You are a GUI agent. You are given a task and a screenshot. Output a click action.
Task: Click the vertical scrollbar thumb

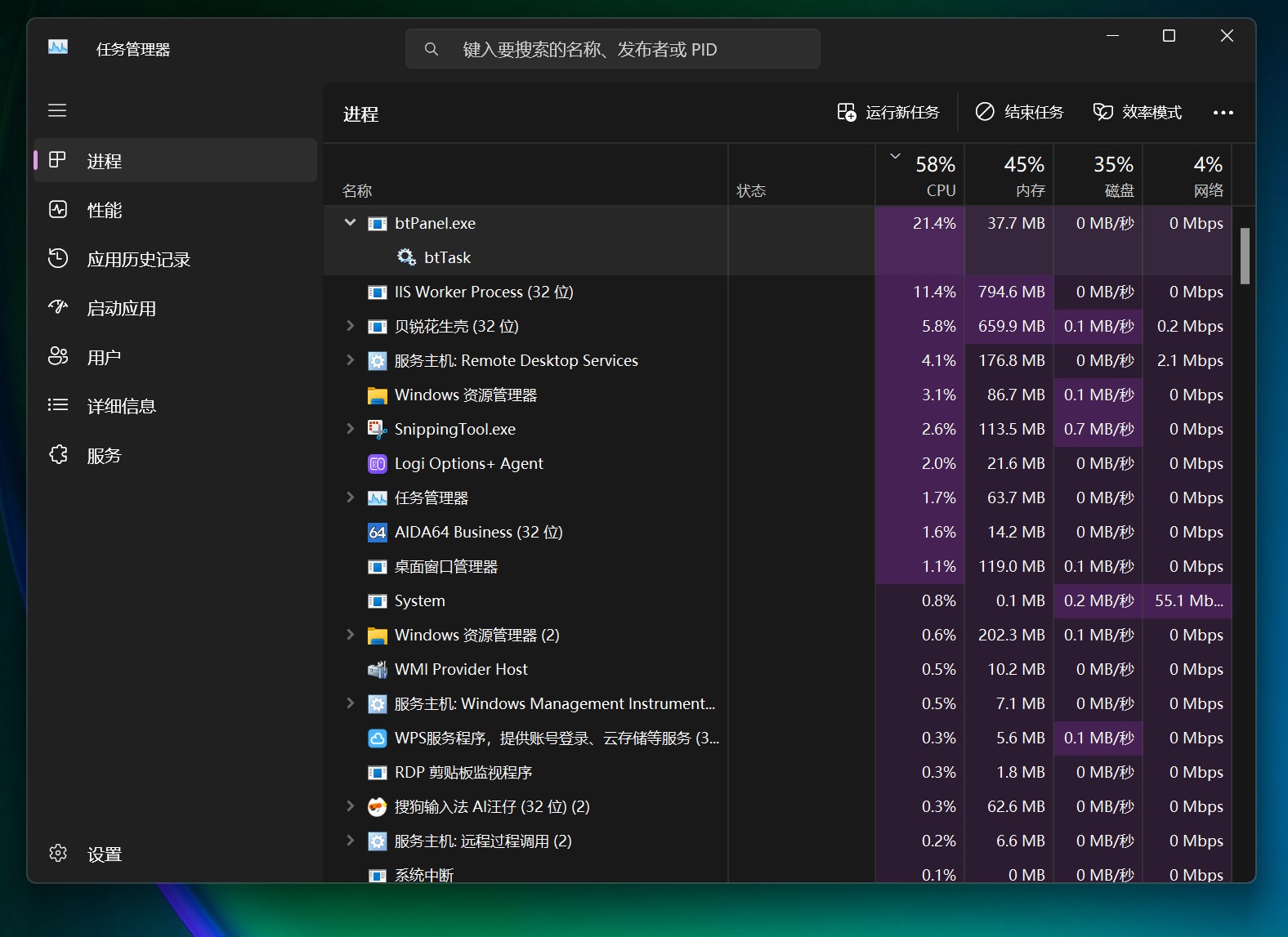pos(1245,256)
